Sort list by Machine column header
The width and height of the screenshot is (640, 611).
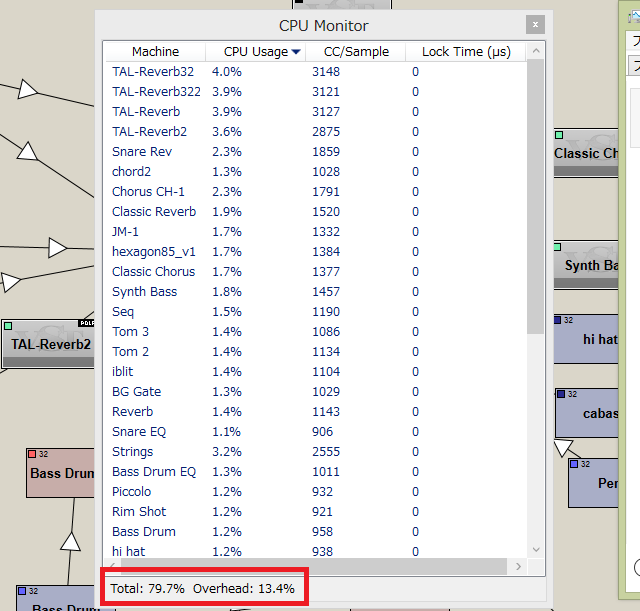[x=155, y=52]
